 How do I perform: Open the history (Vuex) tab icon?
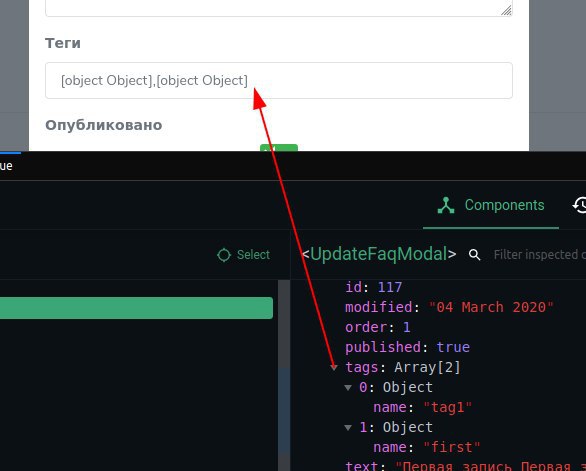[579, 205]
